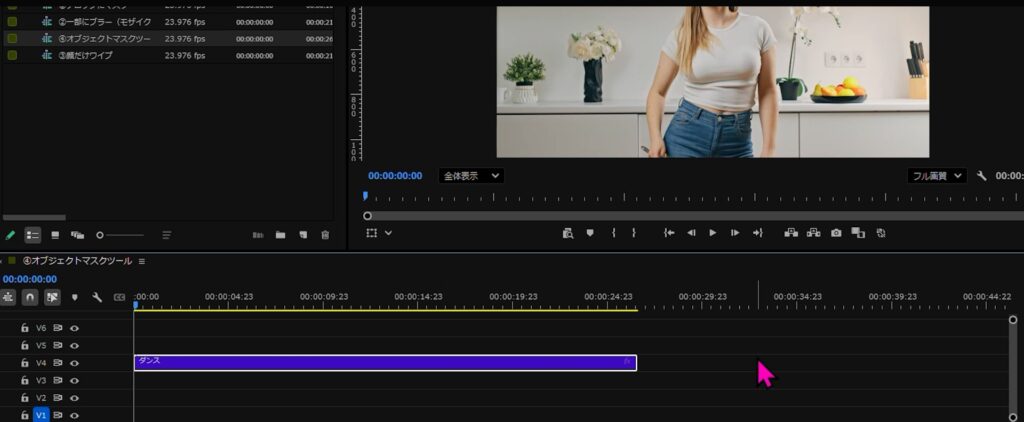Screen dimensions: 1024x422
Task: Open the フル画質 playback resolution dropdown
Action: tap(936, 176)
